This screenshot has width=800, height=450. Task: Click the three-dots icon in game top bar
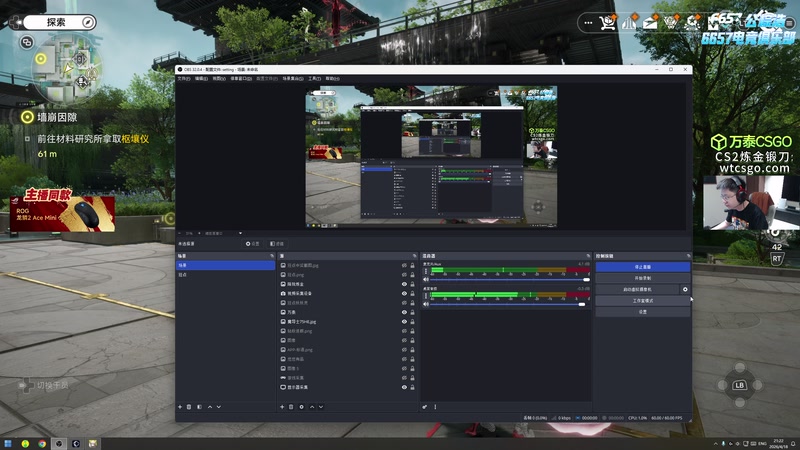(x=588, y=22)
